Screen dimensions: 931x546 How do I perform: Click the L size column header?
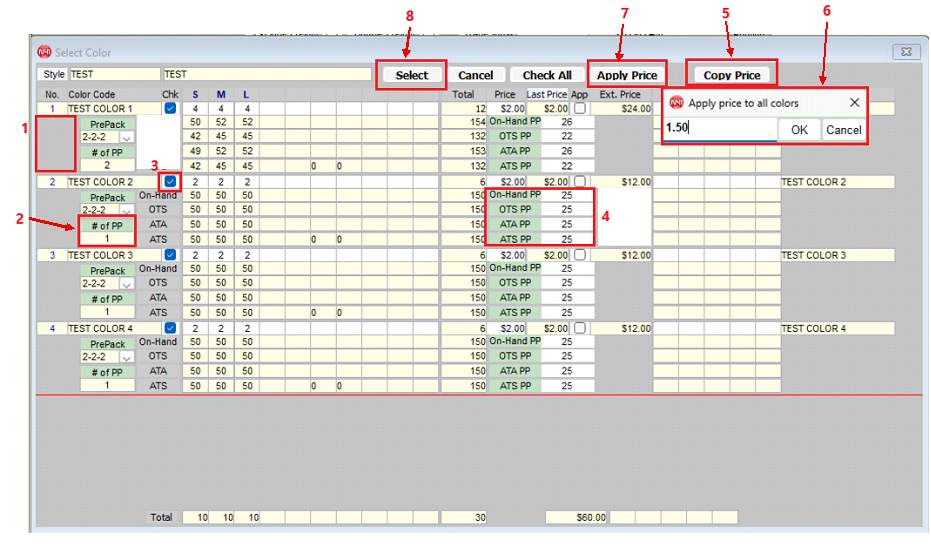(x=246, y=94)
